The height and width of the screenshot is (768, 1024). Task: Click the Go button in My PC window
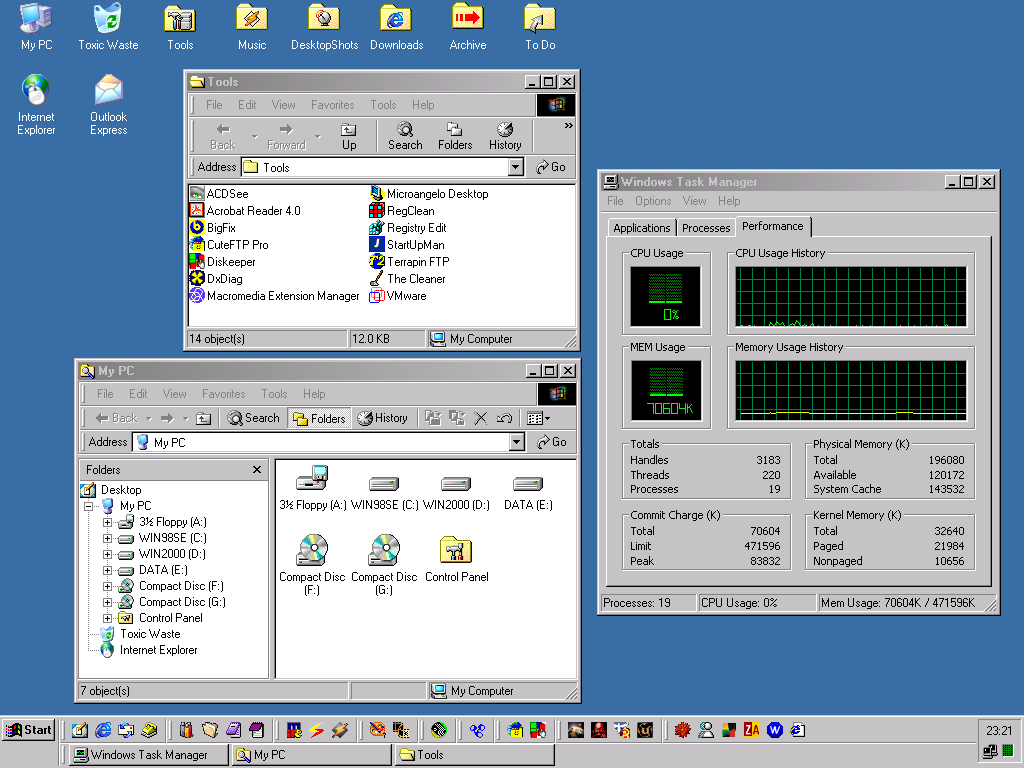click(x=551, y=442)
